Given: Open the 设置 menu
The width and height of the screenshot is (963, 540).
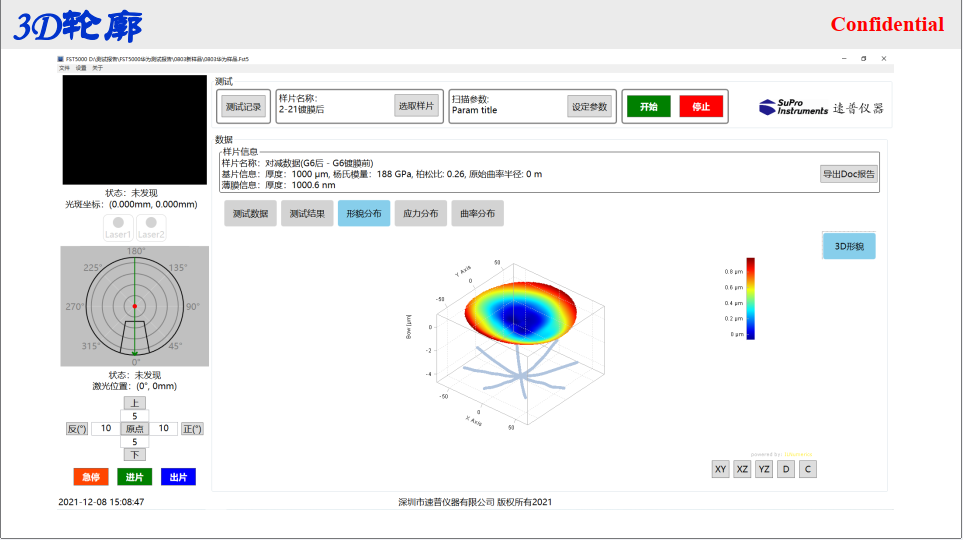Looking at the screenshot, I should (81, 68).
